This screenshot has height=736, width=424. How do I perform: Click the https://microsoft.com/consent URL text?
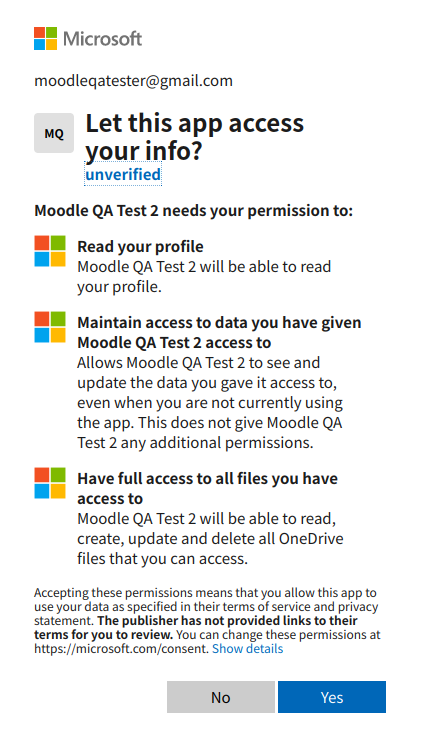point(121,649)
